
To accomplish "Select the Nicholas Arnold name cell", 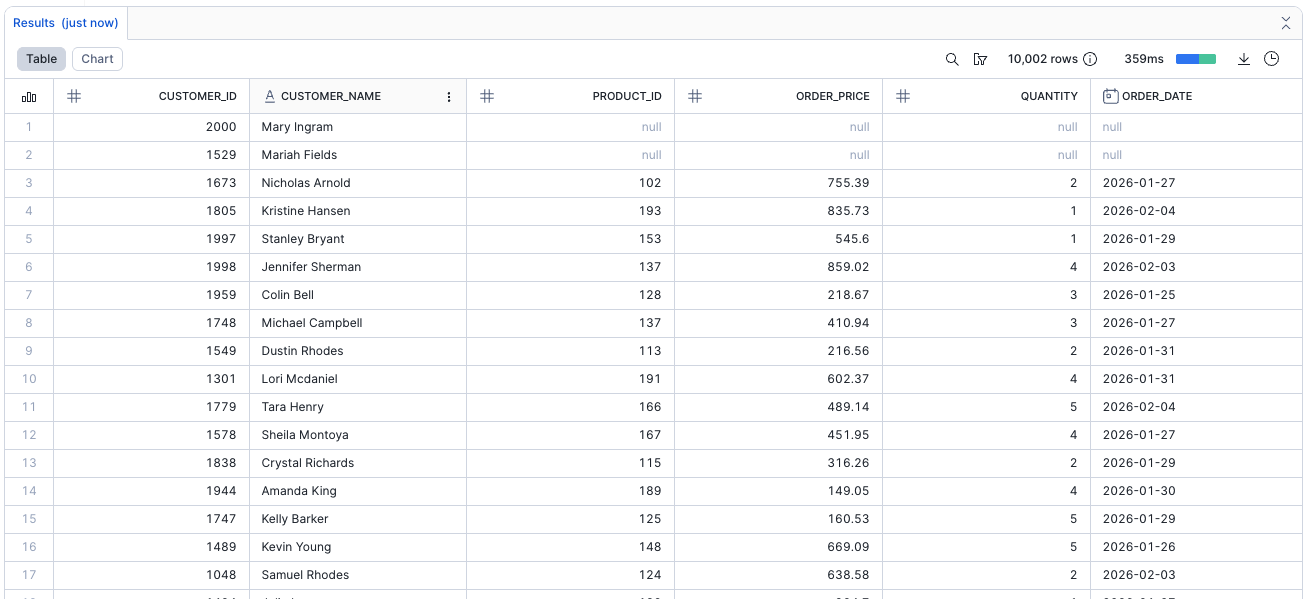I will coord(305,183).
